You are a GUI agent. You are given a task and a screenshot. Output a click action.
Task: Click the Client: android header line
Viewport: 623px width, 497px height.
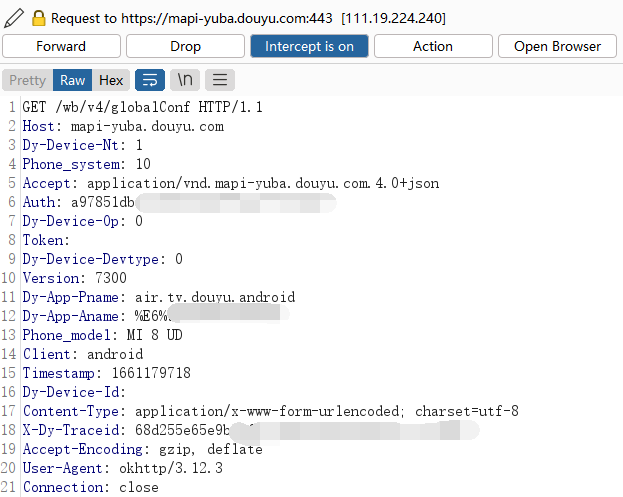point(83,354)
